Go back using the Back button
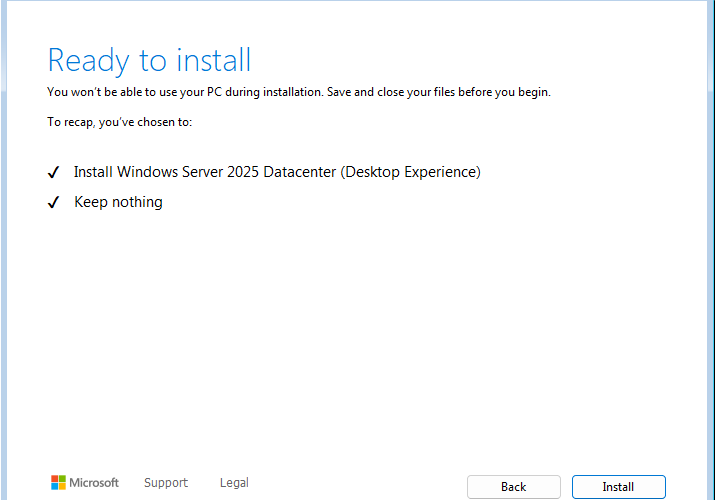The height and width of the screenshot is (500, 715). tap(513, 487)
